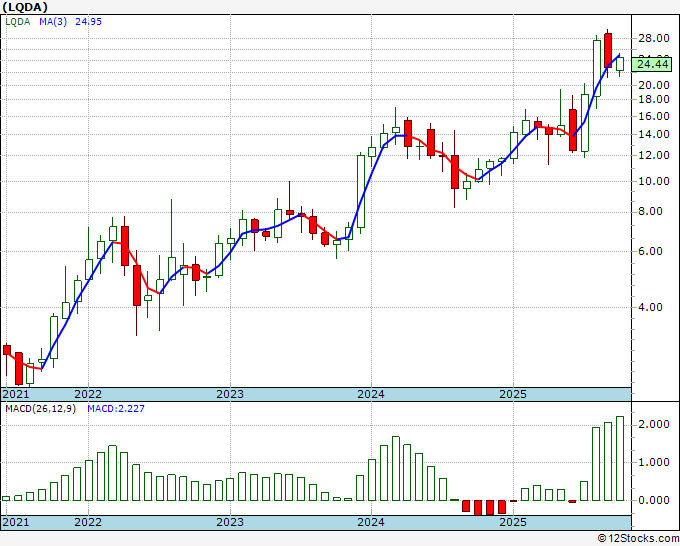Click the 14.00 price axis label

[x=654, y=134]
